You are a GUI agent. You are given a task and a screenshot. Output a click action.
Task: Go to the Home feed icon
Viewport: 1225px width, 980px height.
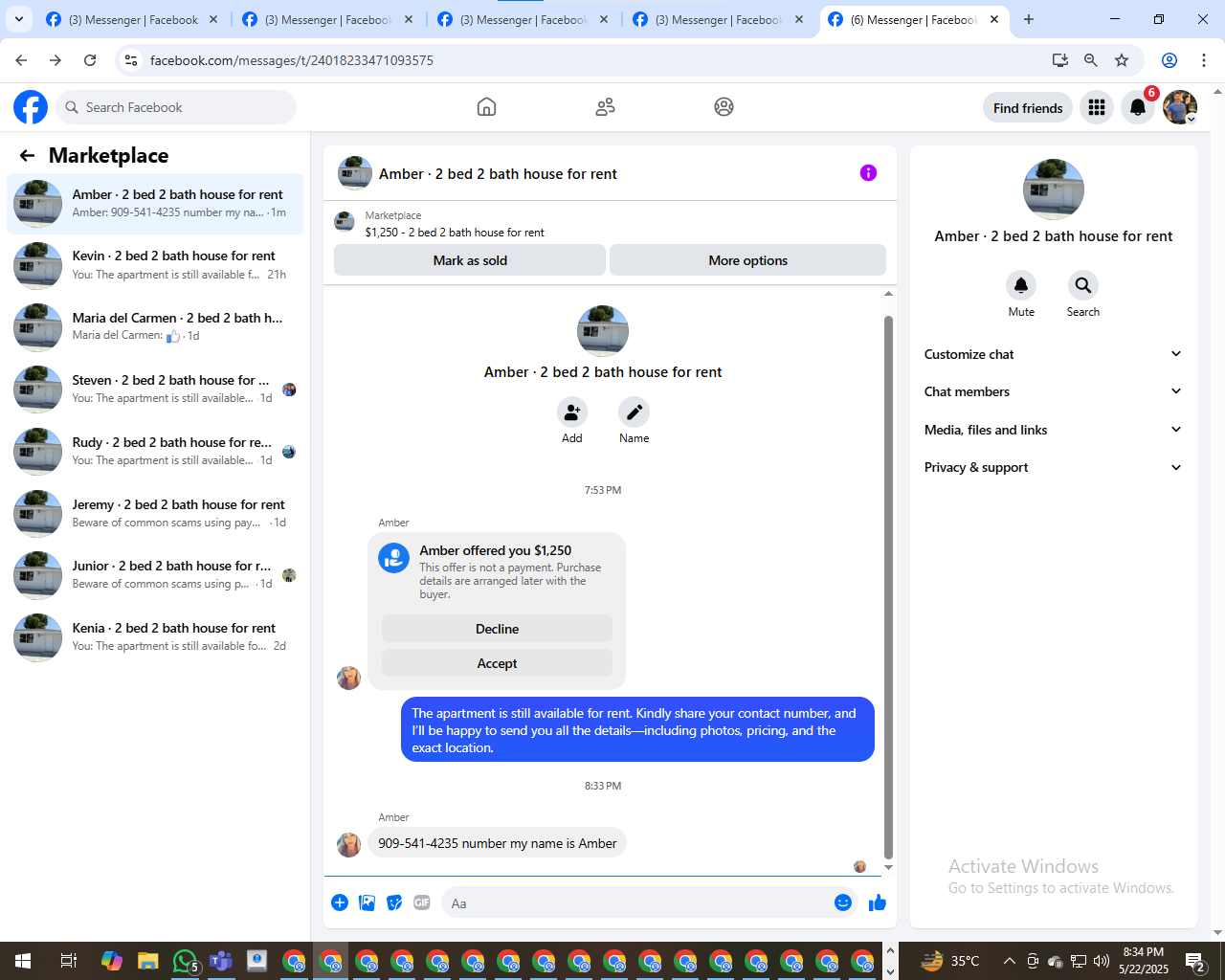pos(486,107)
